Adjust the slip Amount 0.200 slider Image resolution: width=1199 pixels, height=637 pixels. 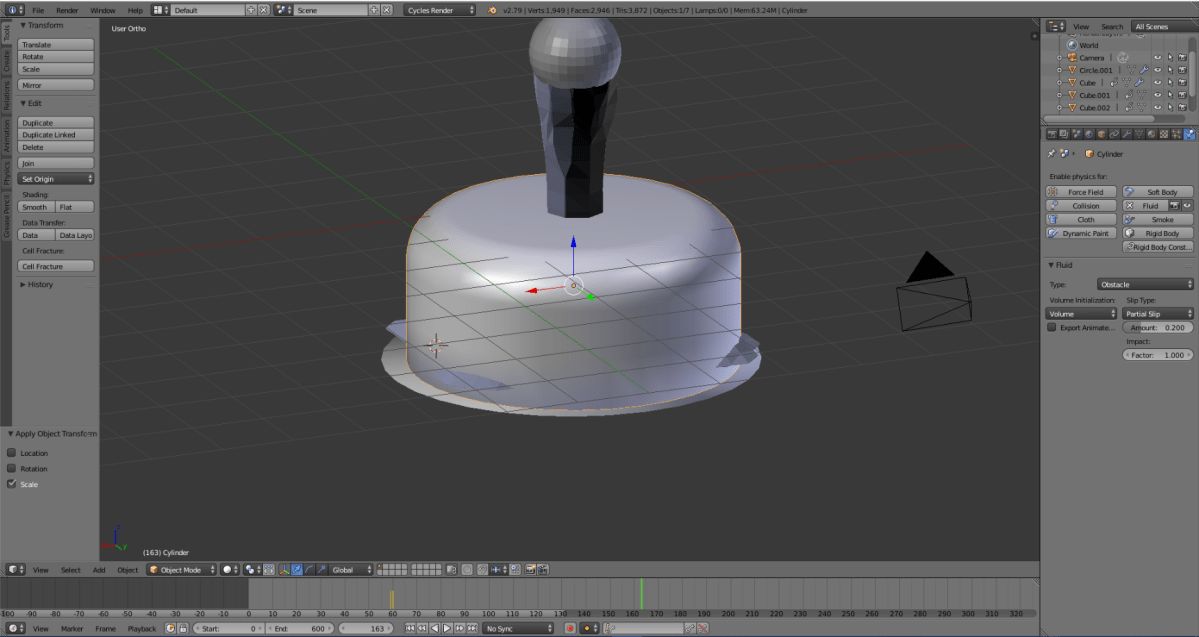[1158, 327]
